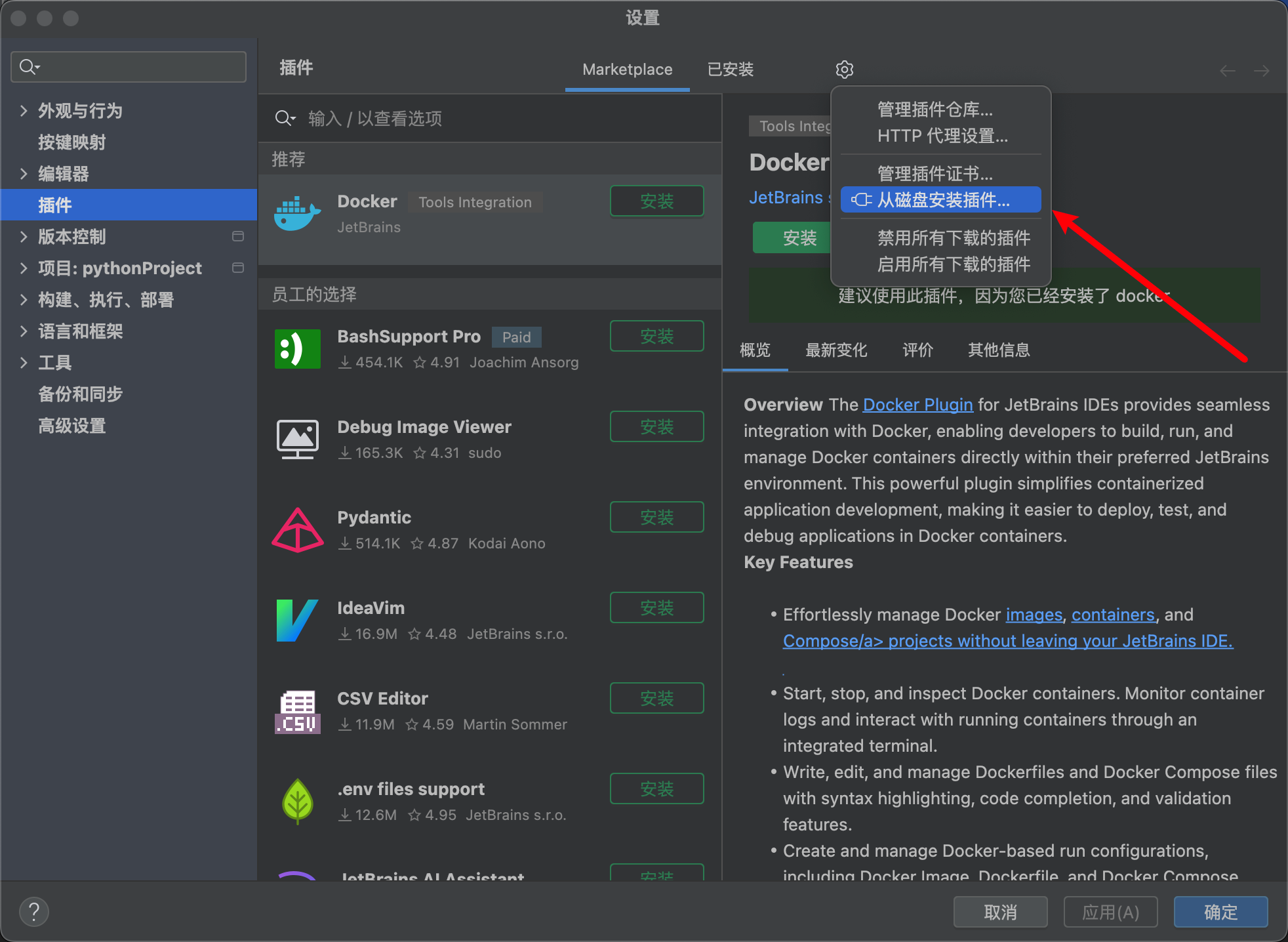Expand the 外观与行为 settings section
The height and width of the screenshot is (942, 1288).
point(24,111)
